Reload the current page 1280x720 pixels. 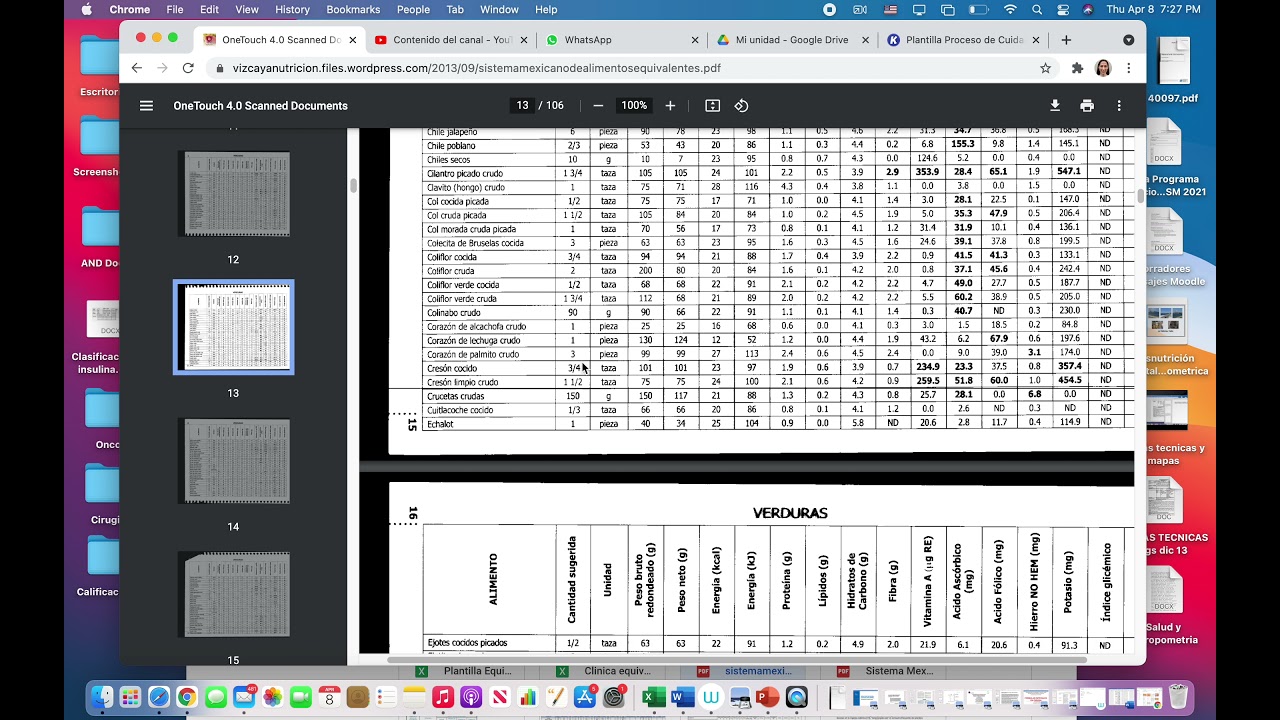click(x=188, y=68)
